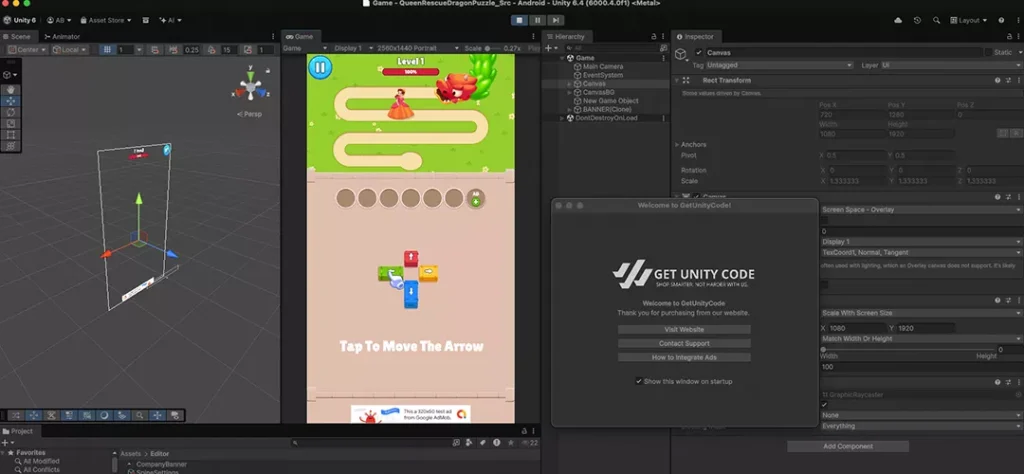Expand the BANNER(Clone) hierarchy item

pos(569,110)
